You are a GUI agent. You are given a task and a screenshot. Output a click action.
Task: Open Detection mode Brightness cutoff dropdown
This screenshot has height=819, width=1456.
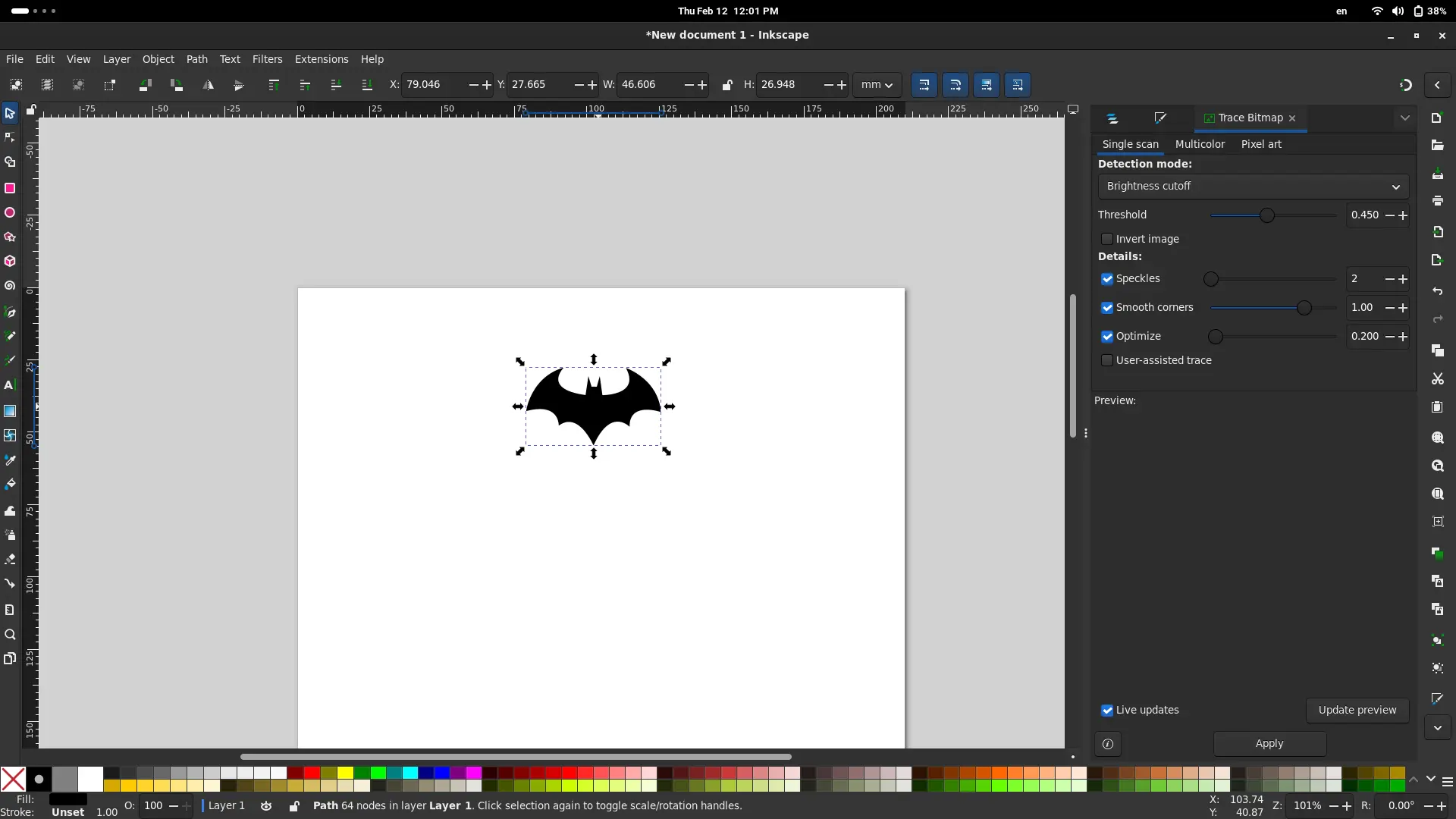click(1253, 187)
